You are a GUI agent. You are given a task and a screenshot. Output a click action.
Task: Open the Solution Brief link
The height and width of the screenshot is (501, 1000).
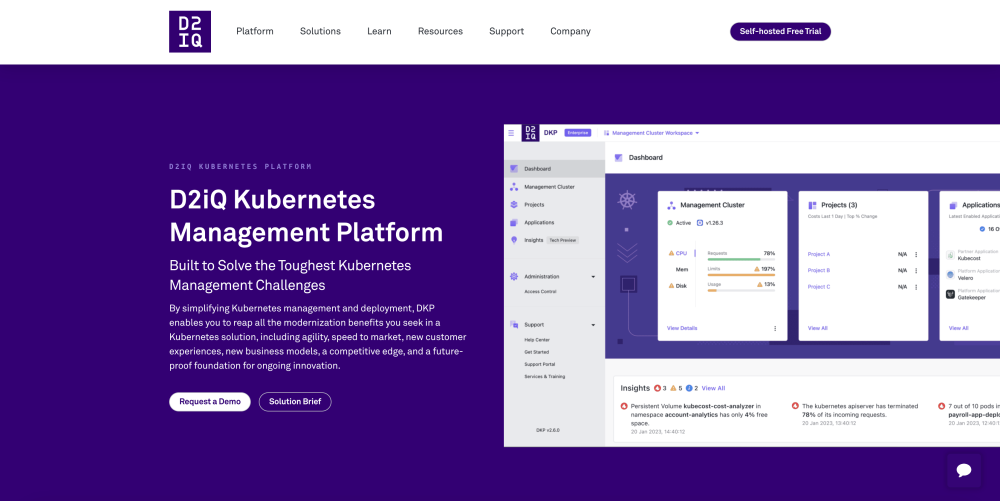pos(295,401)
